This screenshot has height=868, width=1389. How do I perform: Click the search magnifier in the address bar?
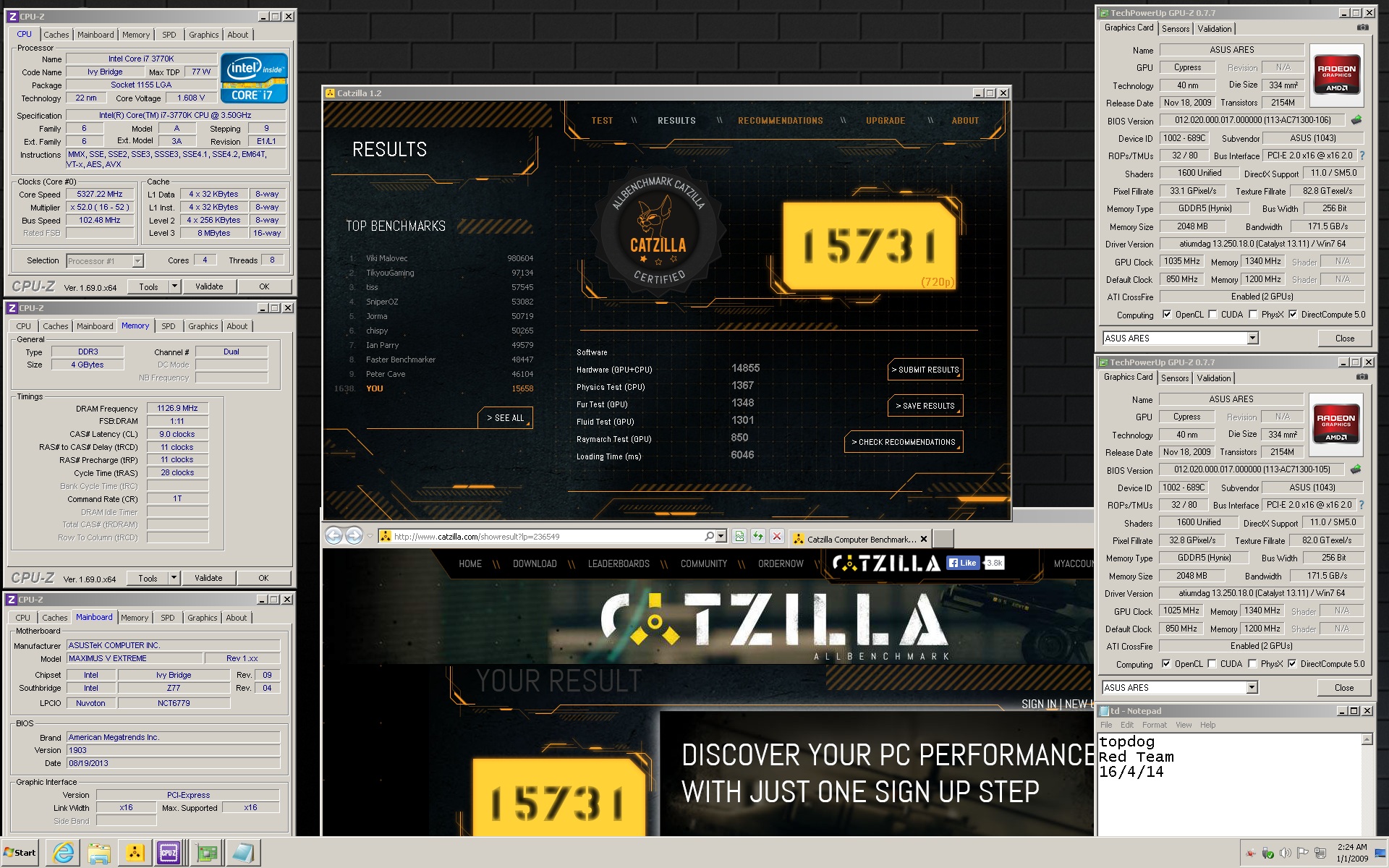709,536
